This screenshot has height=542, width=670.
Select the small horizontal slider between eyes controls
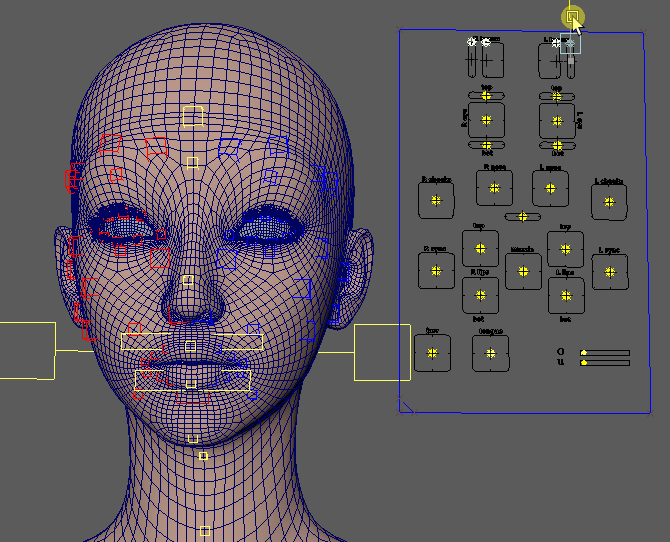[523, 216]
